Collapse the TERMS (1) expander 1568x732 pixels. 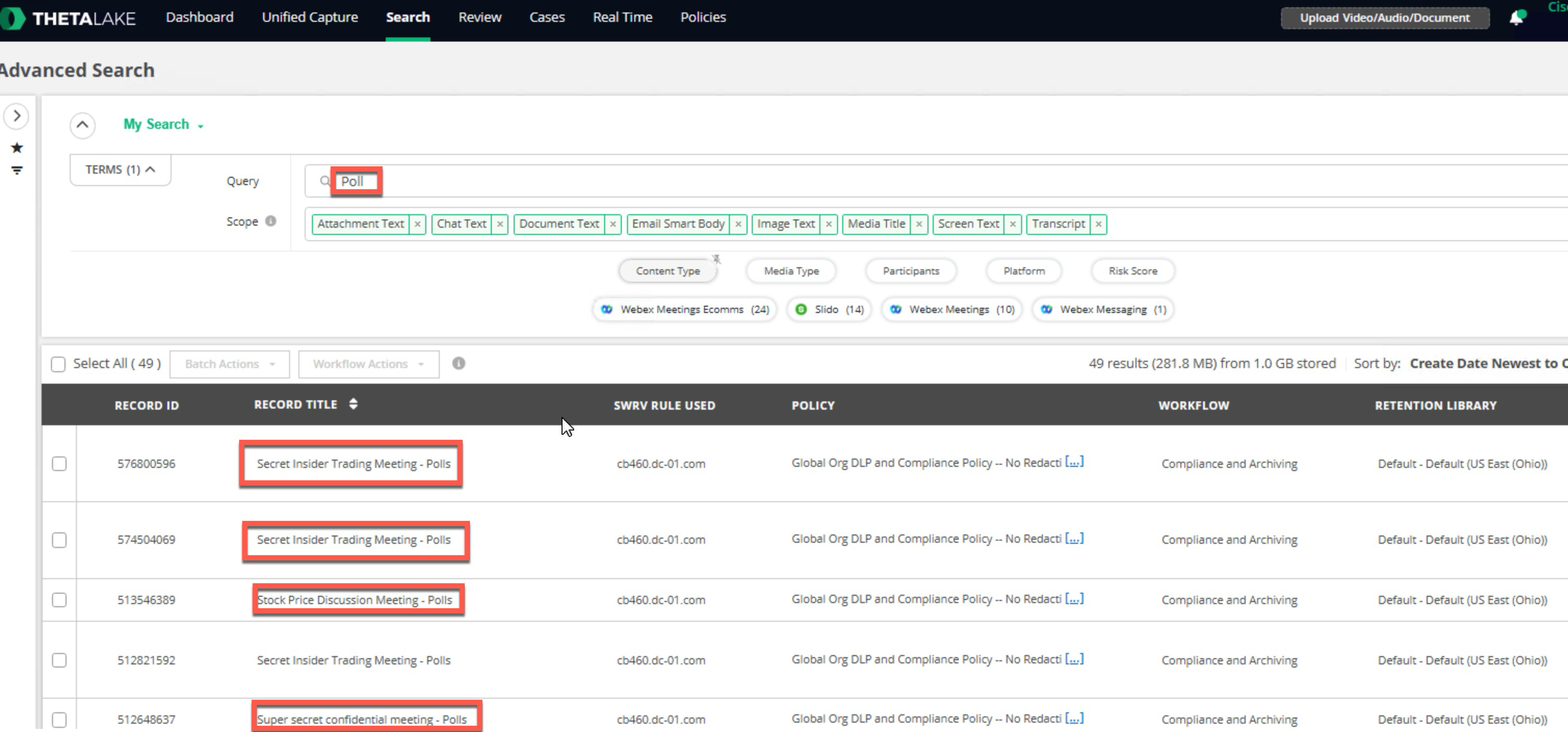(120, 170)
